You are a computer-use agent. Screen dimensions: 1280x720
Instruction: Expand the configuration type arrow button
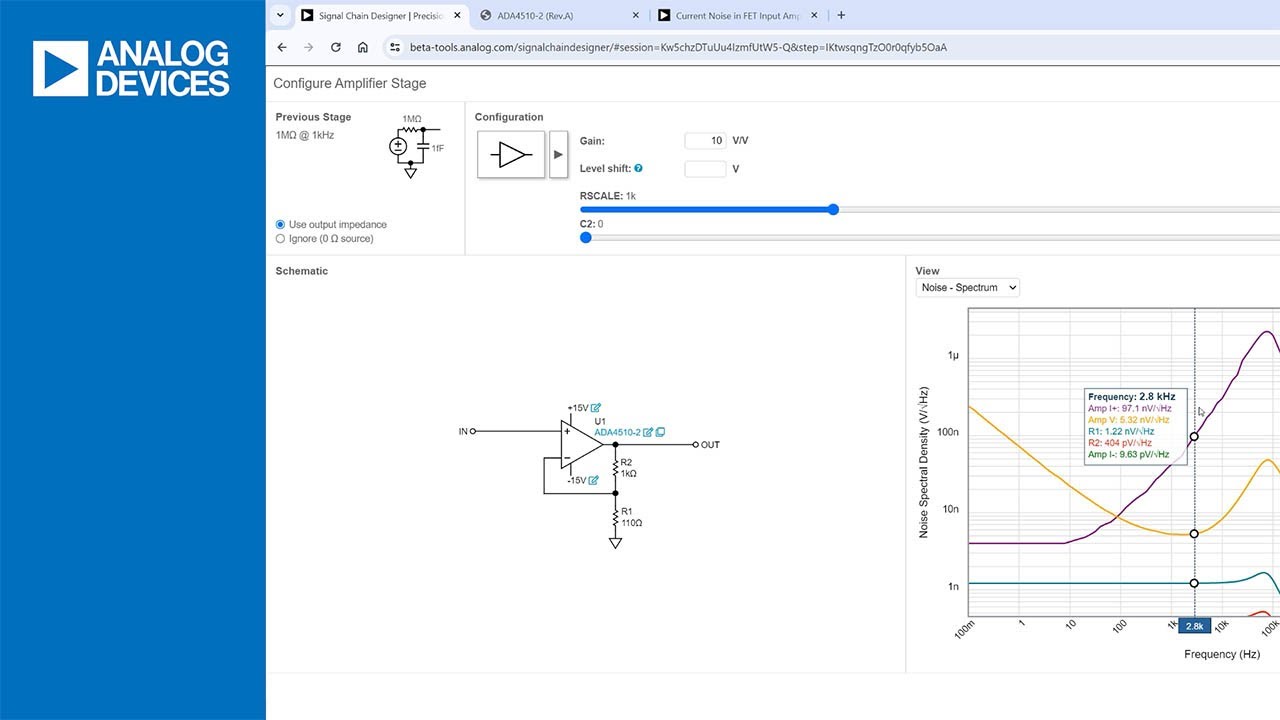pos(558,155)
